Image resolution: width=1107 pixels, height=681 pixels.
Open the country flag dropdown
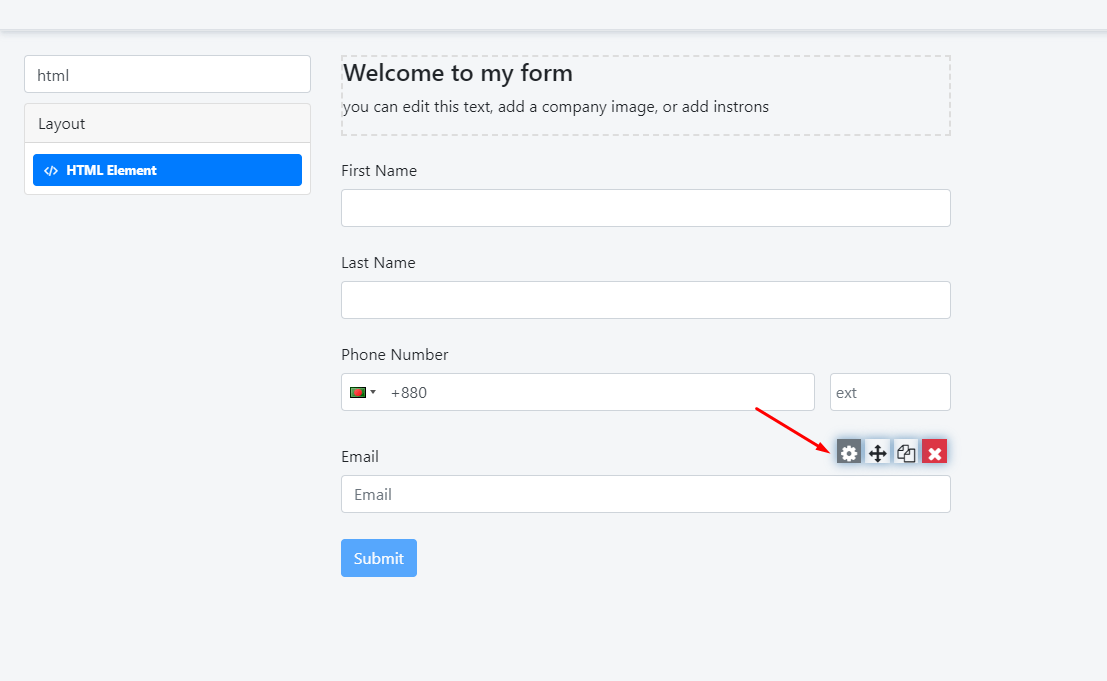point(362,393)
